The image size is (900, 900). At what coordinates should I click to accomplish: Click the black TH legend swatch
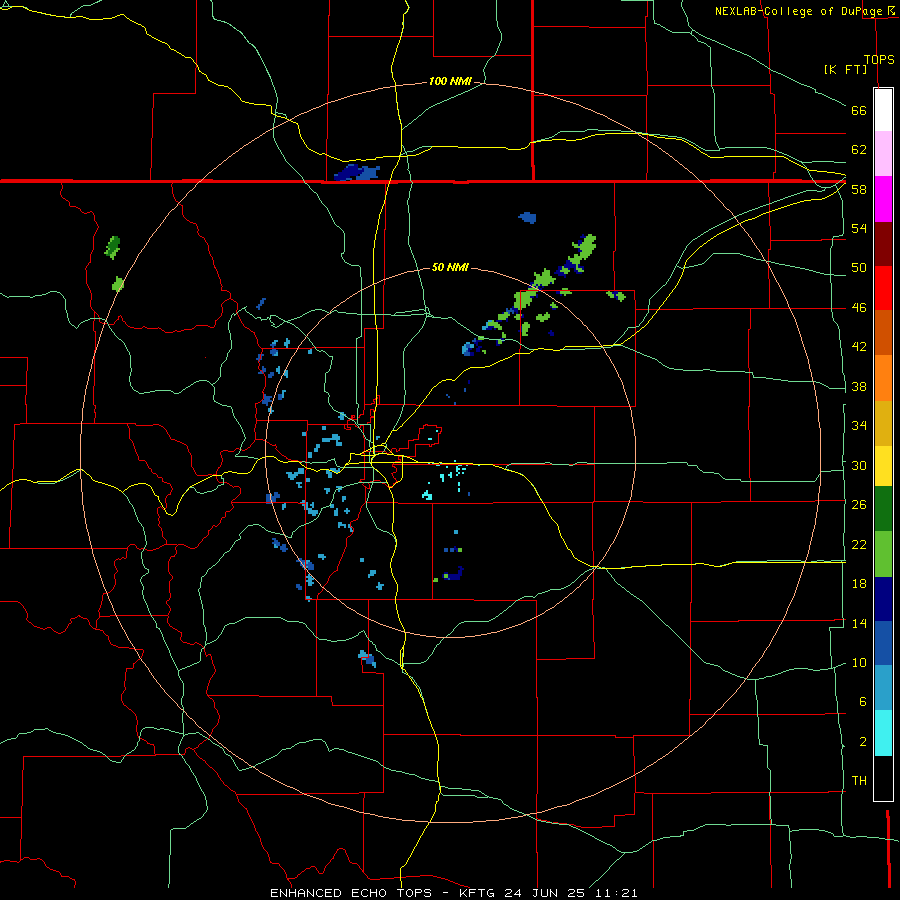[883, 778]
